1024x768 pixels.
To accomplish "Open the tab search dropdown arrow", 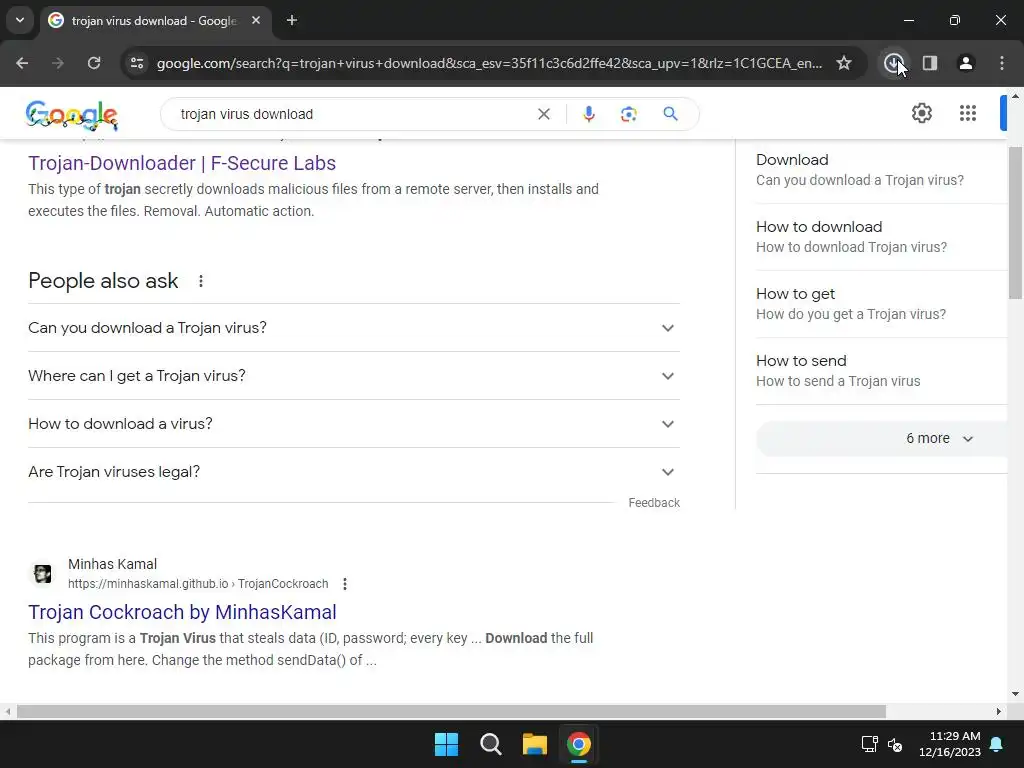I will [20, 20].
